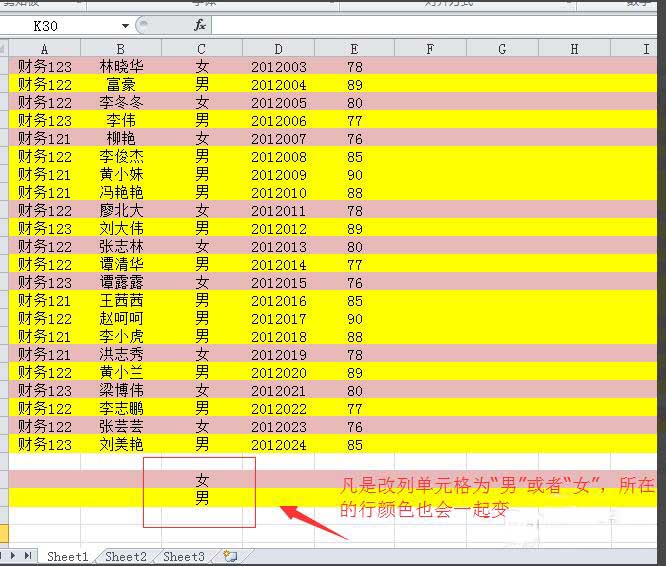Open the Name Box dropdown arrow
This screenshot has width=666, height=566.
click(x=125, y=25)
